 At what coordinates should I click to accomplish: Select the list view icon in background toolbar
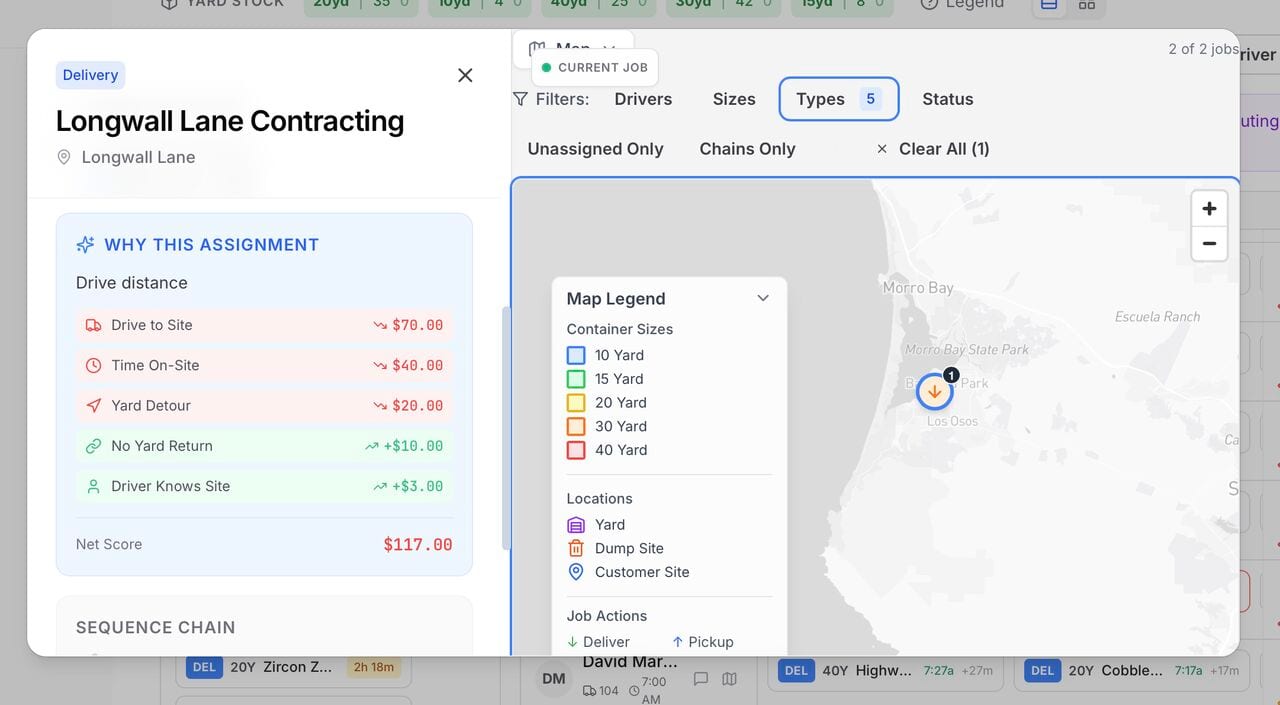1048,5
